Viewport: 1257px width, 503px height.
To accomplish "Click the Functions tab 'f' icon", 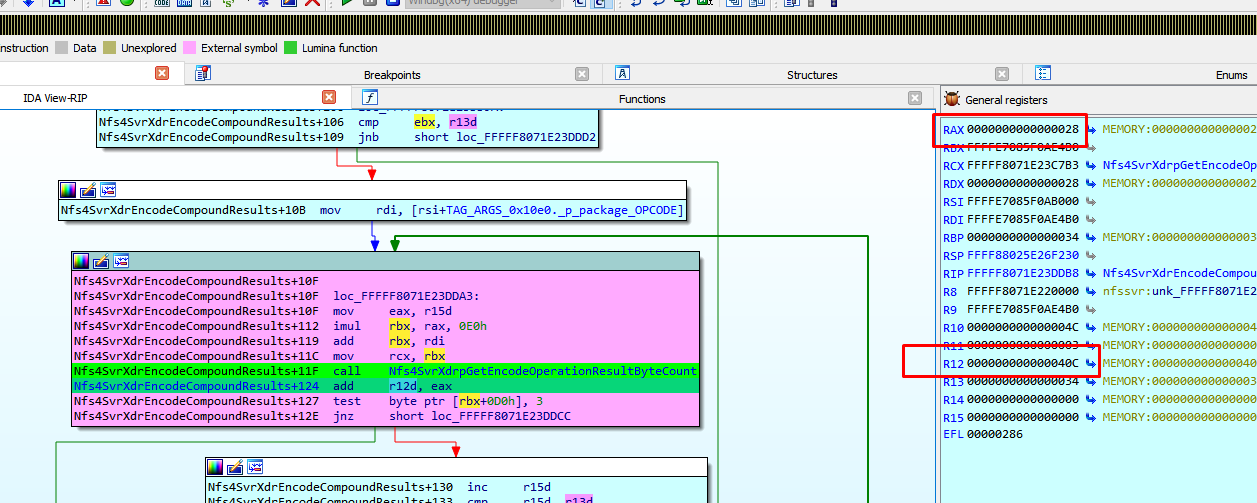I will pos(370,97).
